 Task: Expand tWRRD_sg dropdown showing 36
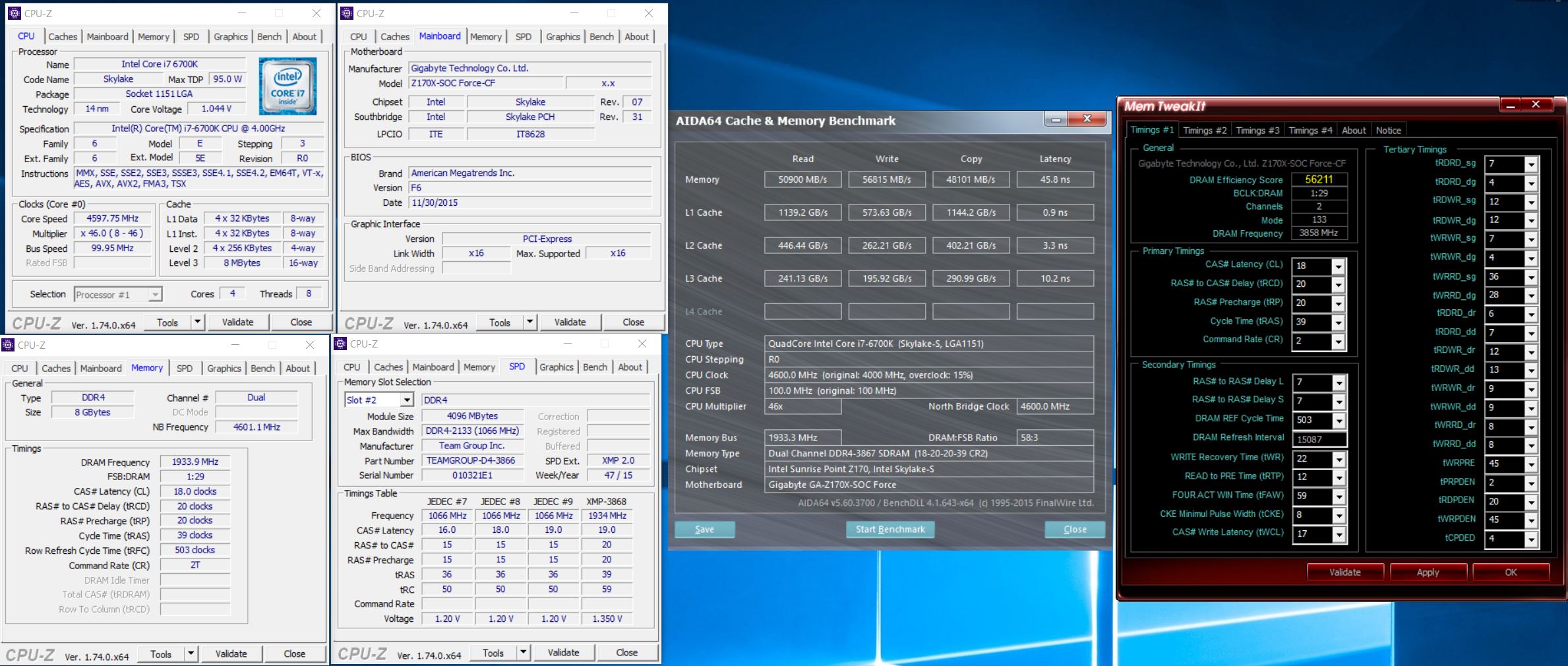1531,277
